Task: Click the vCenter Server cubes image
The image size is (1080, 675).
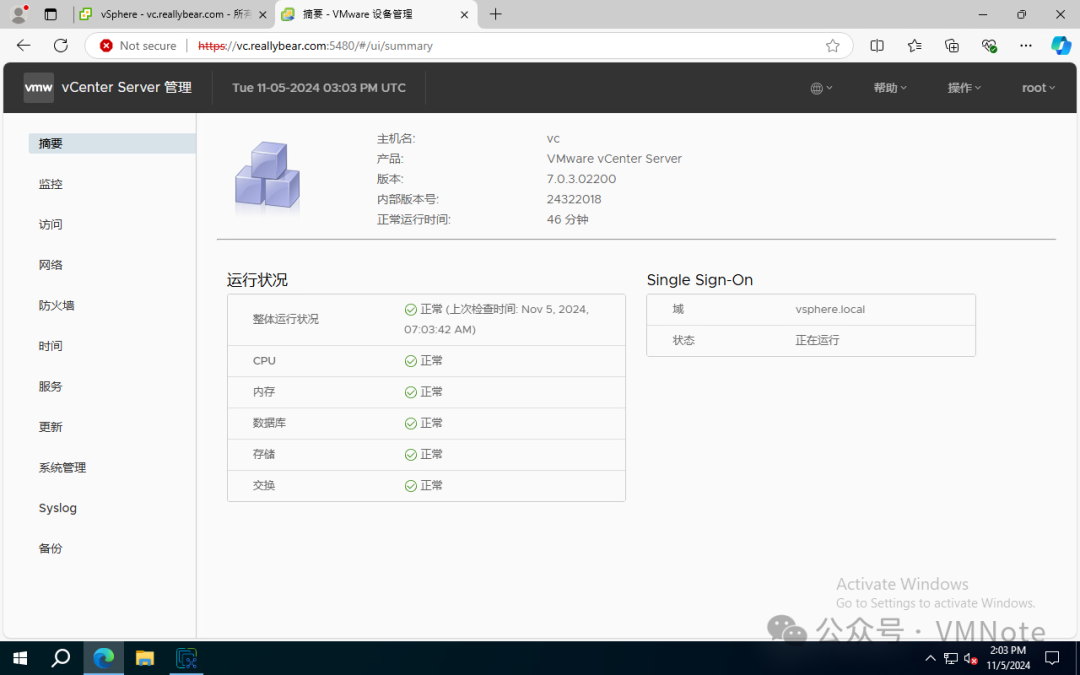Action: [x=267, y=176]
